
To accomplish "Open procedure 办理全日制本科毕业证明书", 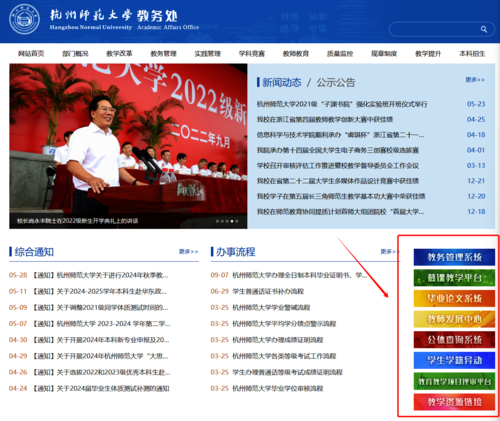I will (300, 275).
